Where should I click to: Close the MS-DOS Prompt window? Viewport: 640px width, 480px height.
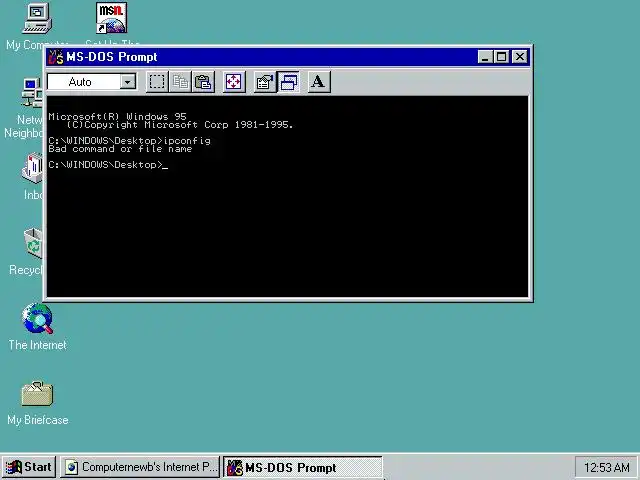click(x=520, y=57)
